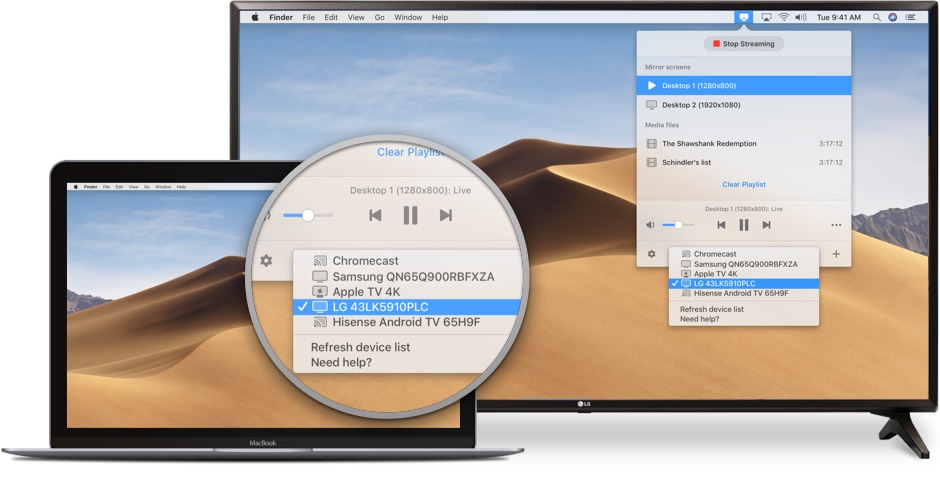Choose Apple TV 4K in TV device dropdown
Screen dimensions: 940x480
[x=743, y=274]
